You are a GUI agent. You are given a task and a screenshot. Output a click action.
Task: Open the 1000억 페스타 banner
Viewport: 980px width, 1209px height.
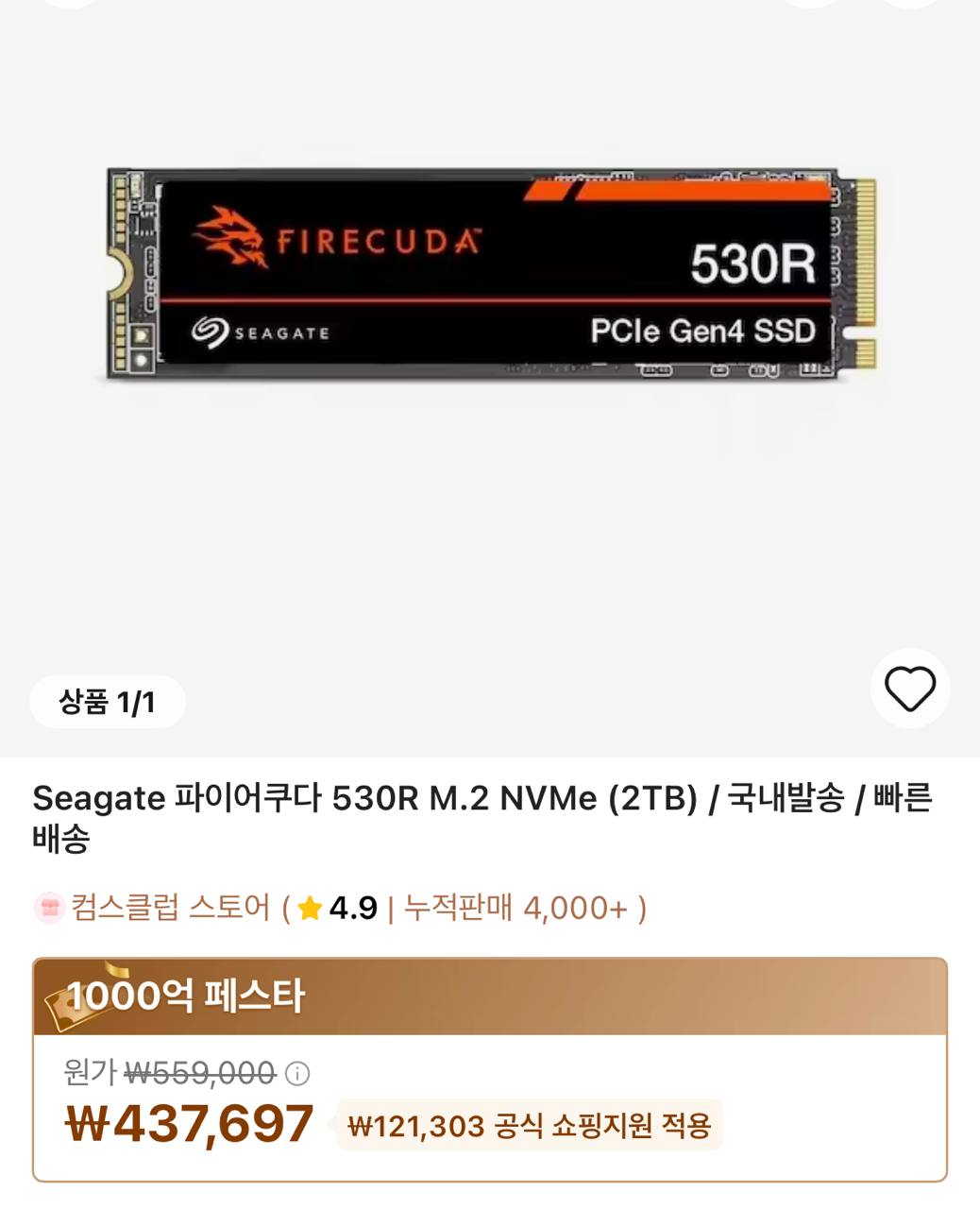point(490,996)
